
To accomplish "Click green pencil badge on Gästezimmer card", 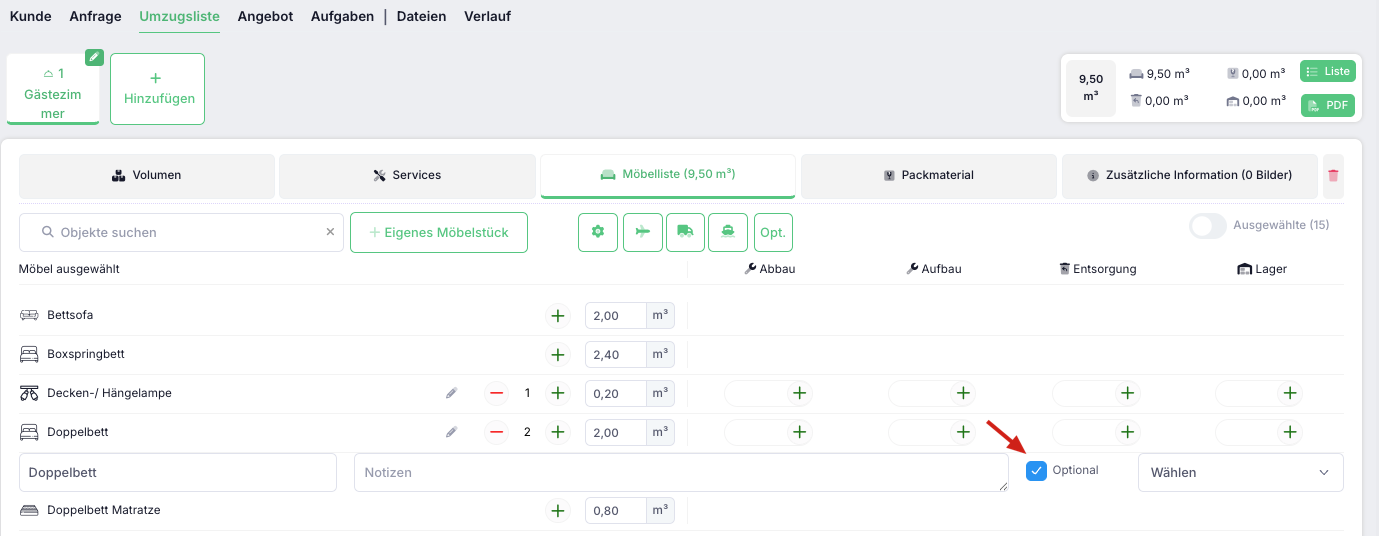I will pyautogui.click(x=94, y=57).
